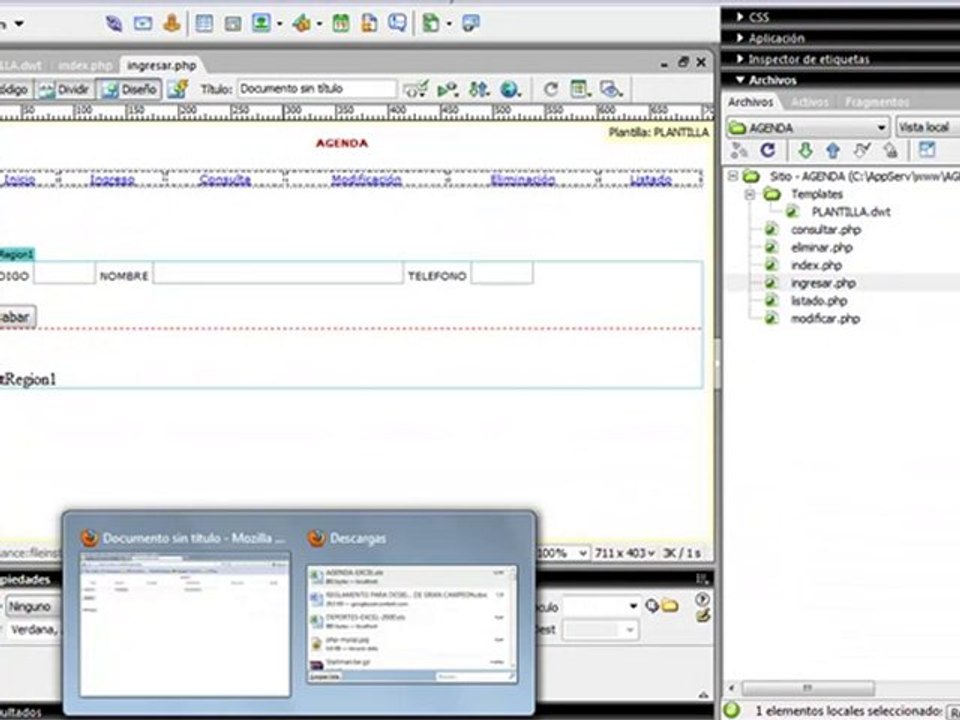Expand Files panel to show both sites
Screen dimensions: 960x720
pos(927,150)
